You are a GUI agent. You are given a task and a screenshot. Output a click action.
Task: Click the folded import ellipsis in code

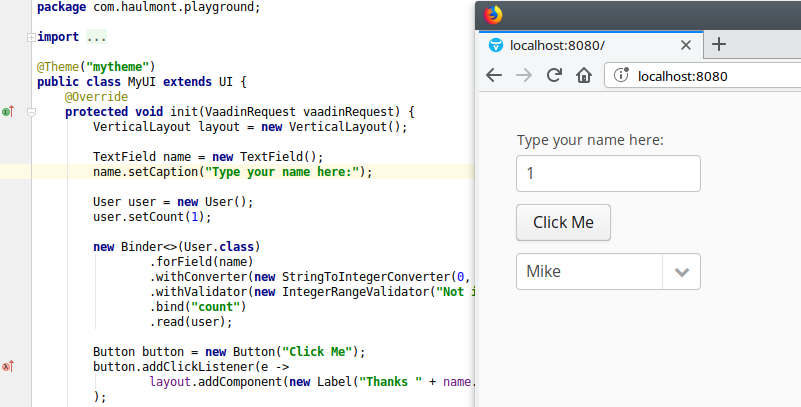click(96, 37)
